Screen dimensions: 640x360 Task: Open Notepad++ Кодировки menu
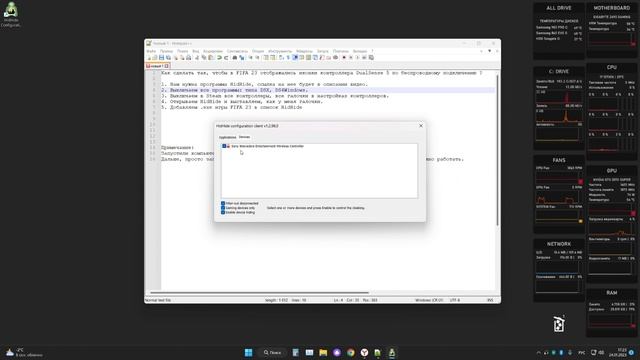click(x=213, y=51)
